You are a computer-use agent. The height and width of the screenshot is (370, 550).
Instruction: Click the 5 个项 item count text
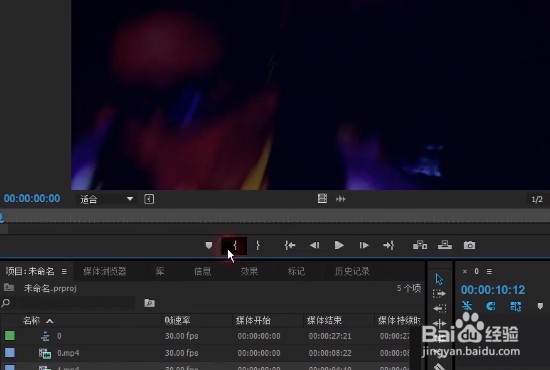409,288
